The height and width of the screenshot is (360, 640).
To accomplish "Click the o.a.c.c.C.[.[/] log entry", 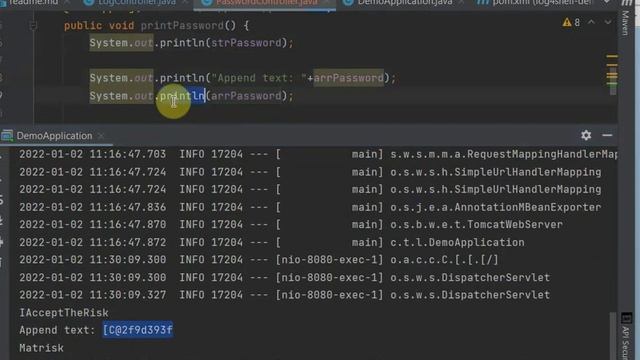I will [x=444, y=260].
